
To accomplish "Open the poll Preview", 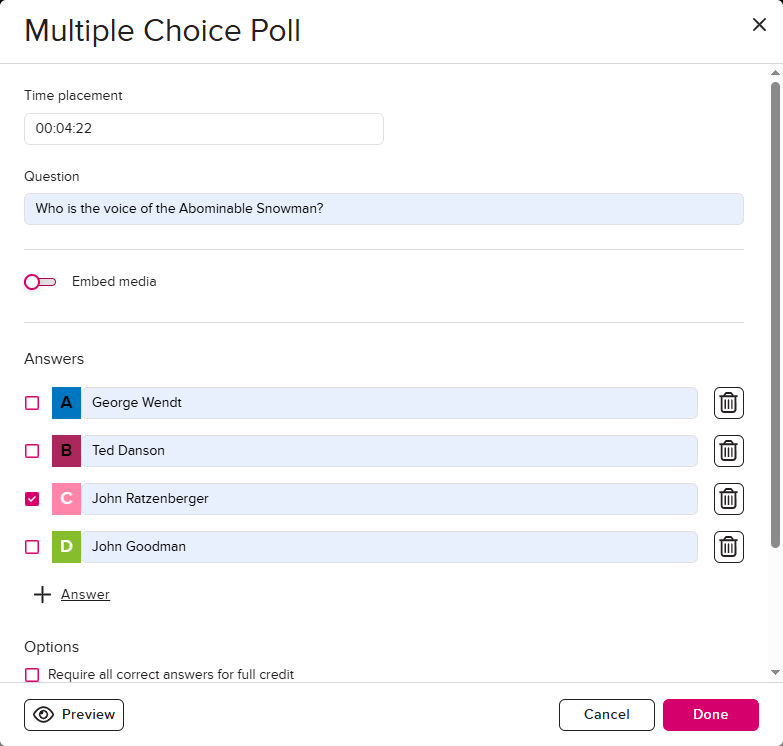I will [74, 715].
